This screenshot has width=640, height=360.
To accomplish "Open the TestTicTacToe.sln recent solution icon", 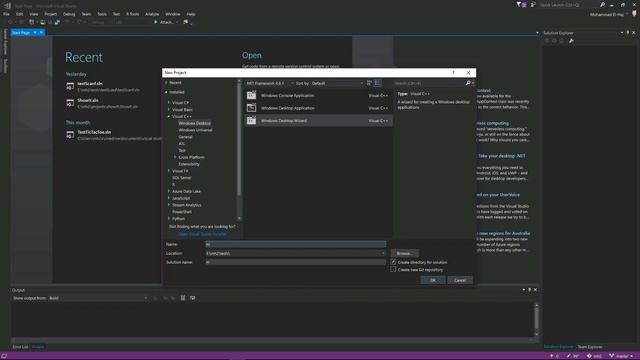I will (x=70, y=135).
